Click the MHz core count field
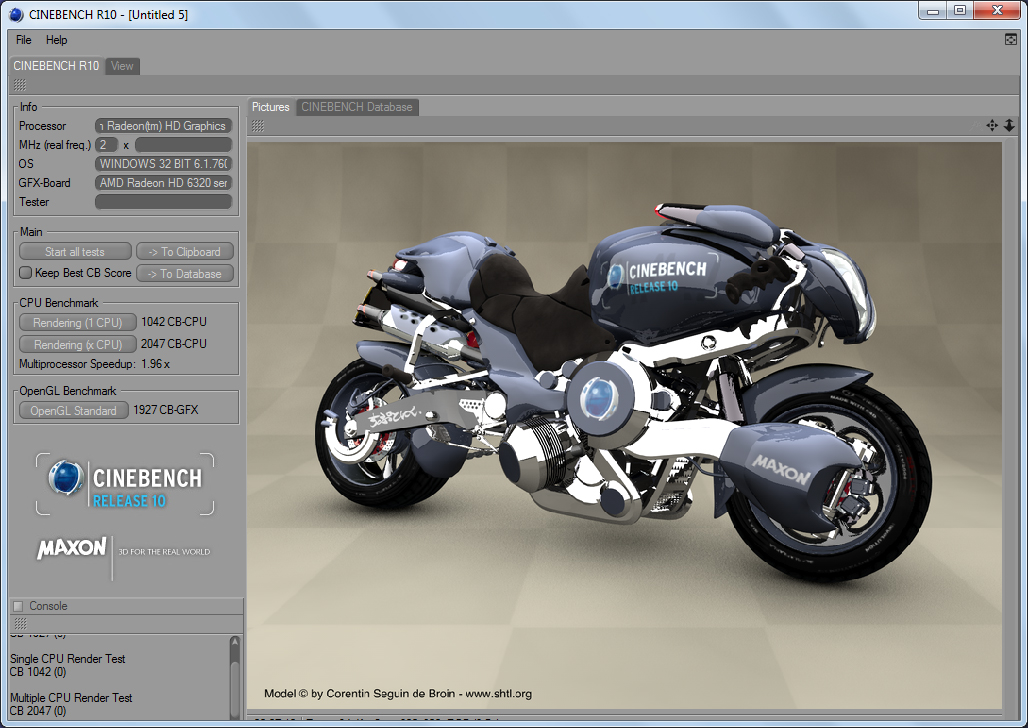This screenshot has height=728, width=1028. tap(106, 145)
